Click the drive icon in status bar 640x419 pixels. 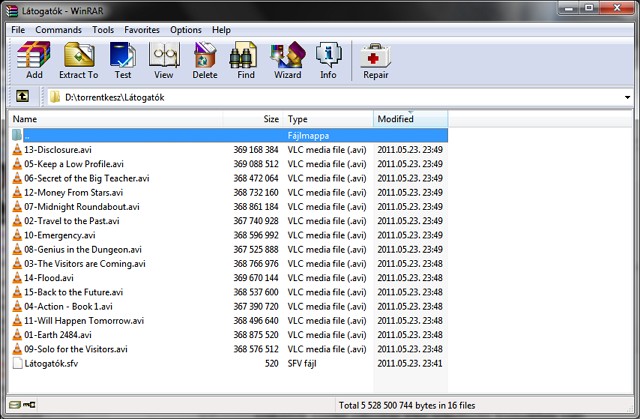point(15,405)
